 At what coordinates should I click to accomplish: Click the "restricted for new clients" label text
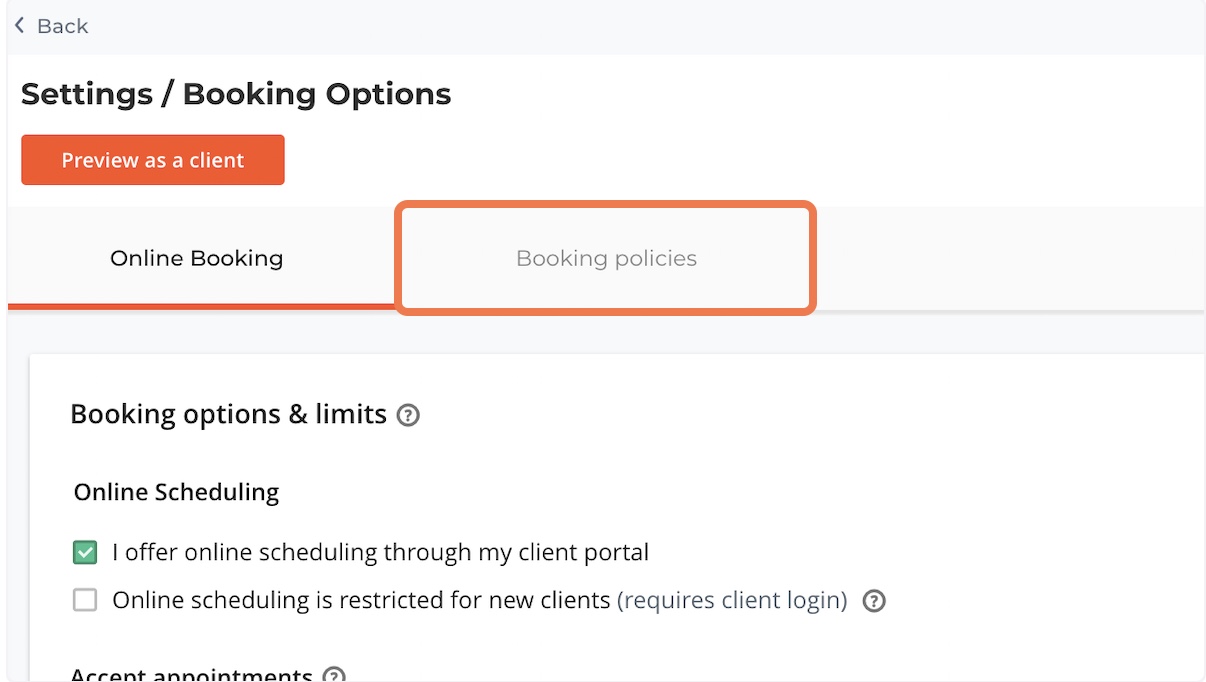tap(361, 600)
